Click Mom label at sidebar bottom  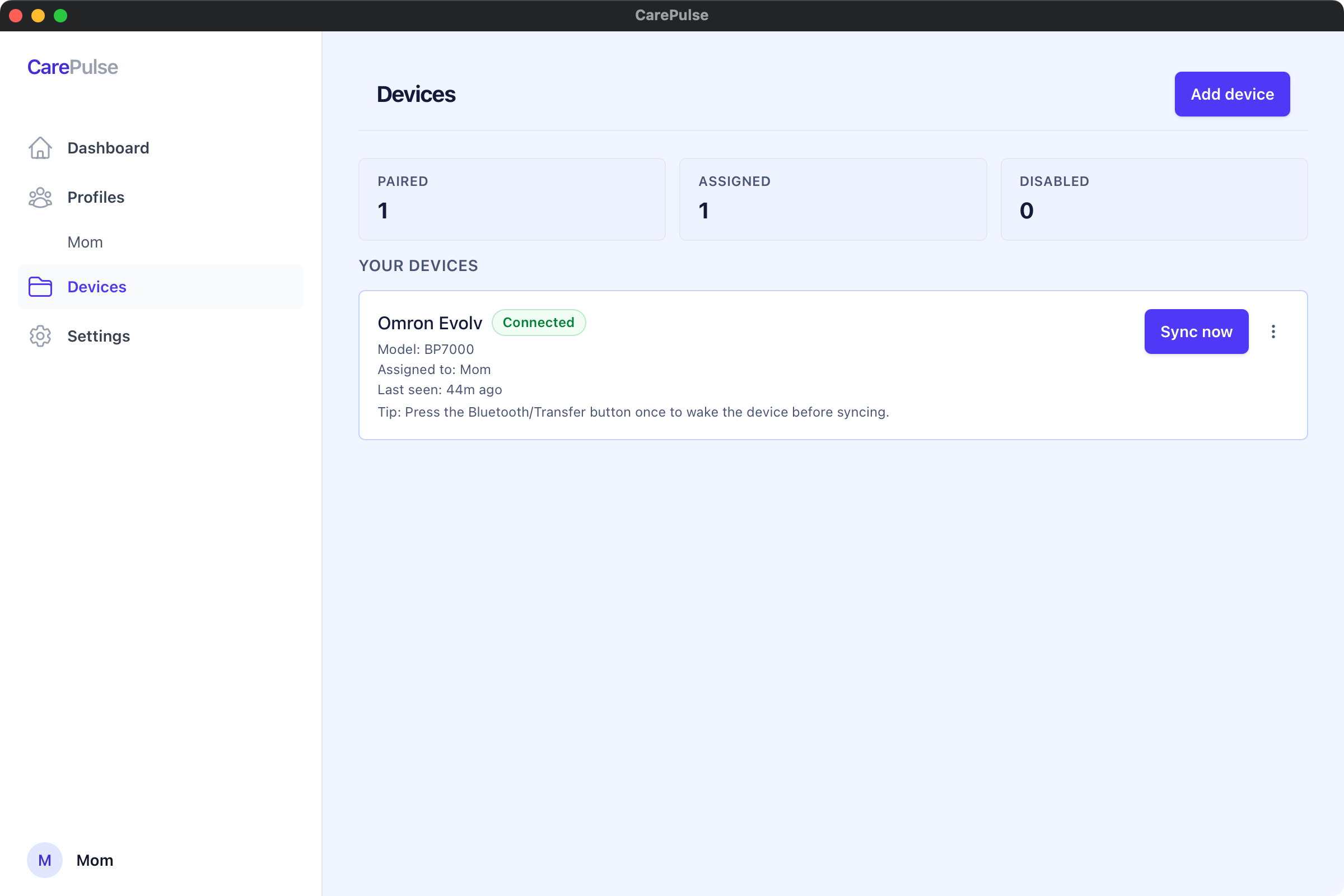click(x=94, y=860)
